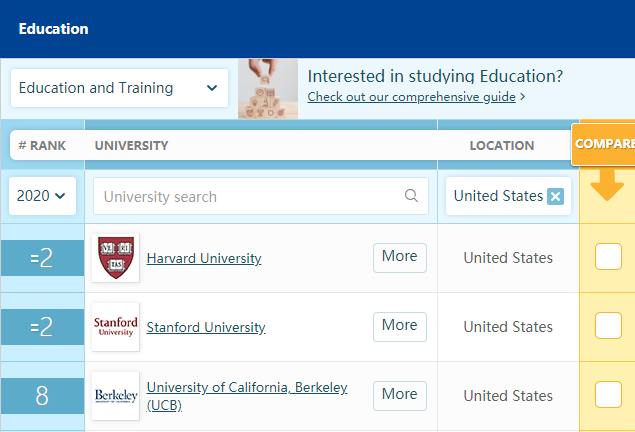Screen dimensions: 635x432
Task: Remove the United States location filter
Action: (x=556, y=196)
